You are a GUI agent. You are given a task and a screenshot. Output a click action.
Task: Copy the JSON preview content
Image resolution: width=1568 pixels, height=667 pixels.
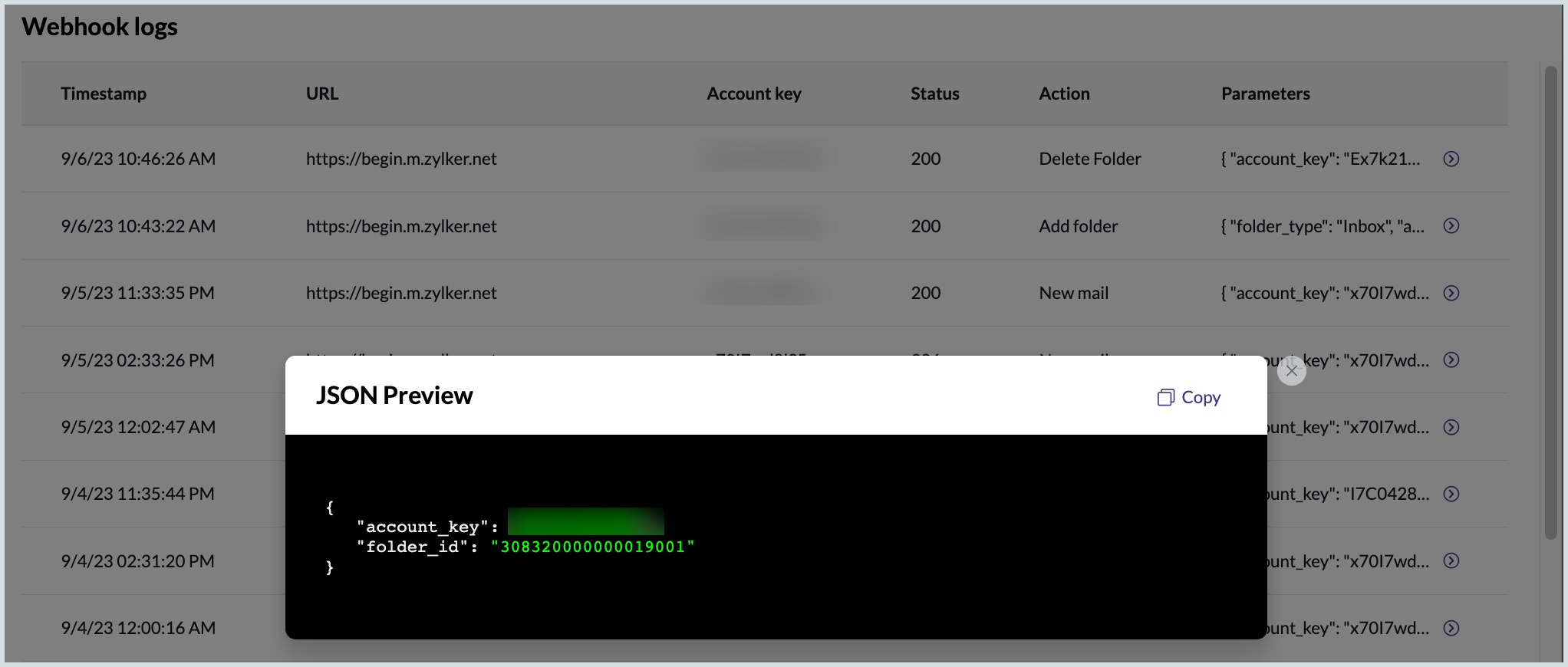[1189, 397]
